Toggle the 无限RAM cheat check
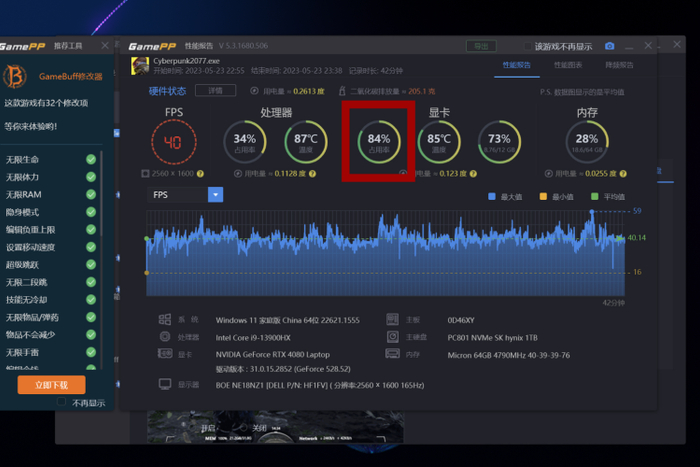Viewport: 700px width, 467px height. 91,195
